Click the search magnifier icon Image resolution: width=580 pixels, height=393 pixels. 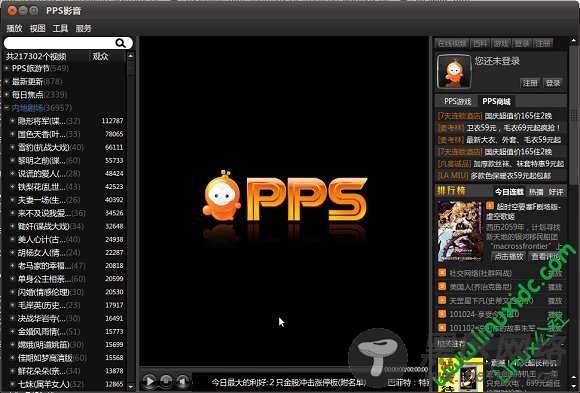[x=120, y=43]
